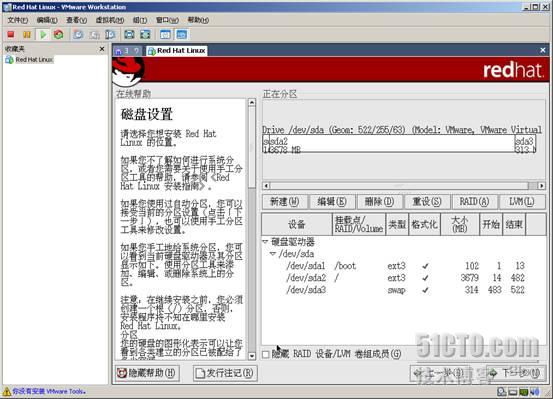
Task: Click the red Power Off toolbar icon
Action: tap(11, 34)
